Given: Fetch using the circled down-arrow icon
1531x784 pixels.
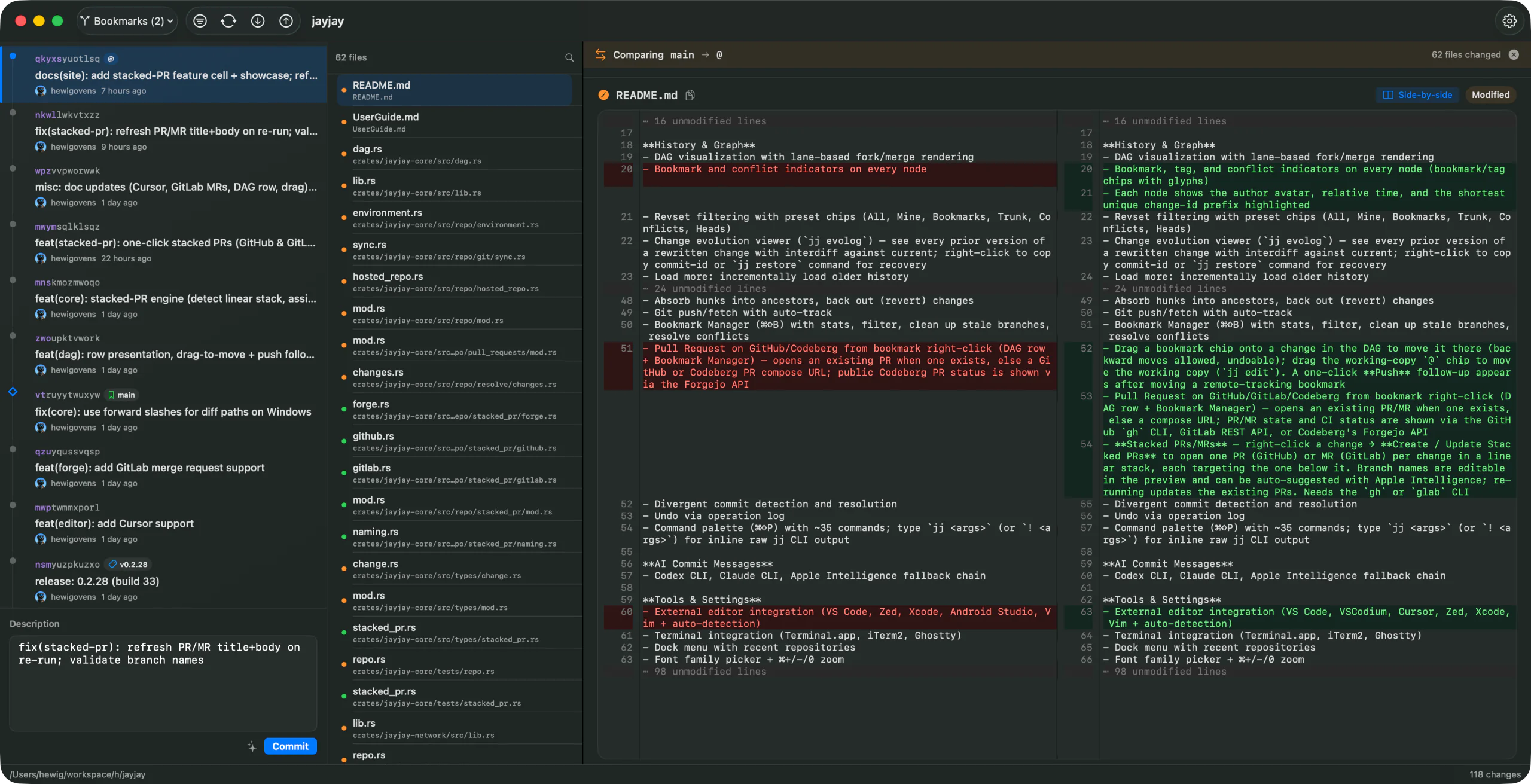Looking at the screenshot, I should 258,21.
